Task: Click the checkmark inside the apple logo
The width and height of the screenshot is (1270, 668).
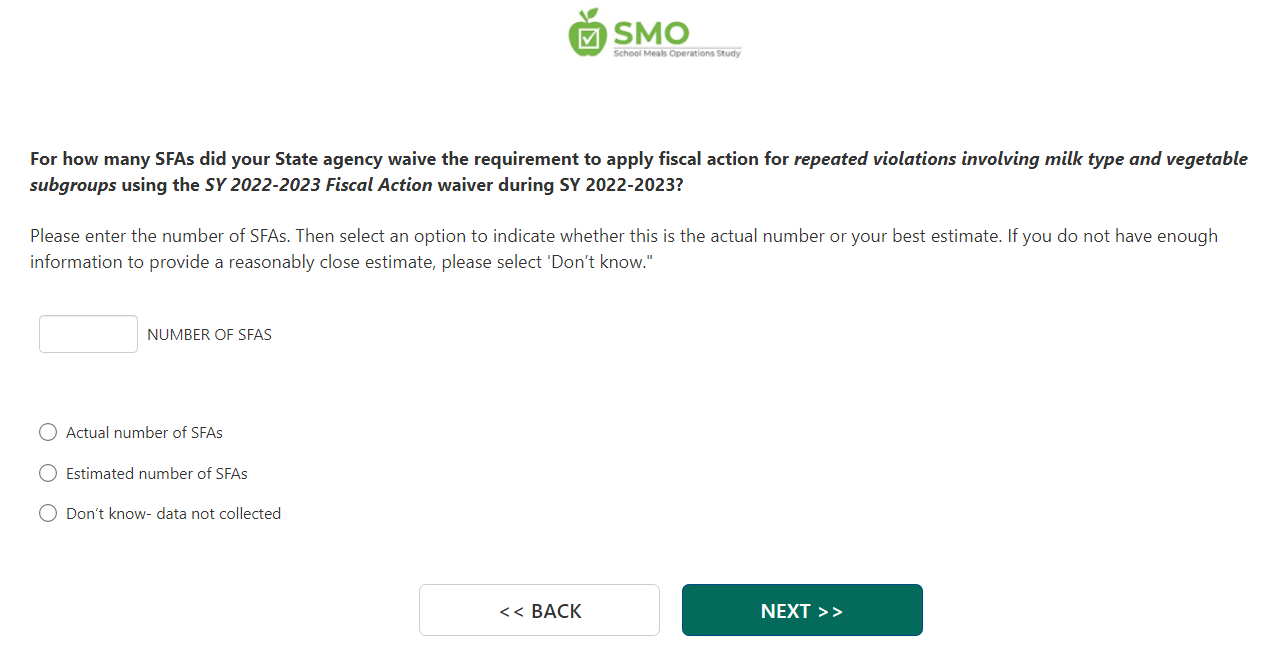Action: coord(590,38)
